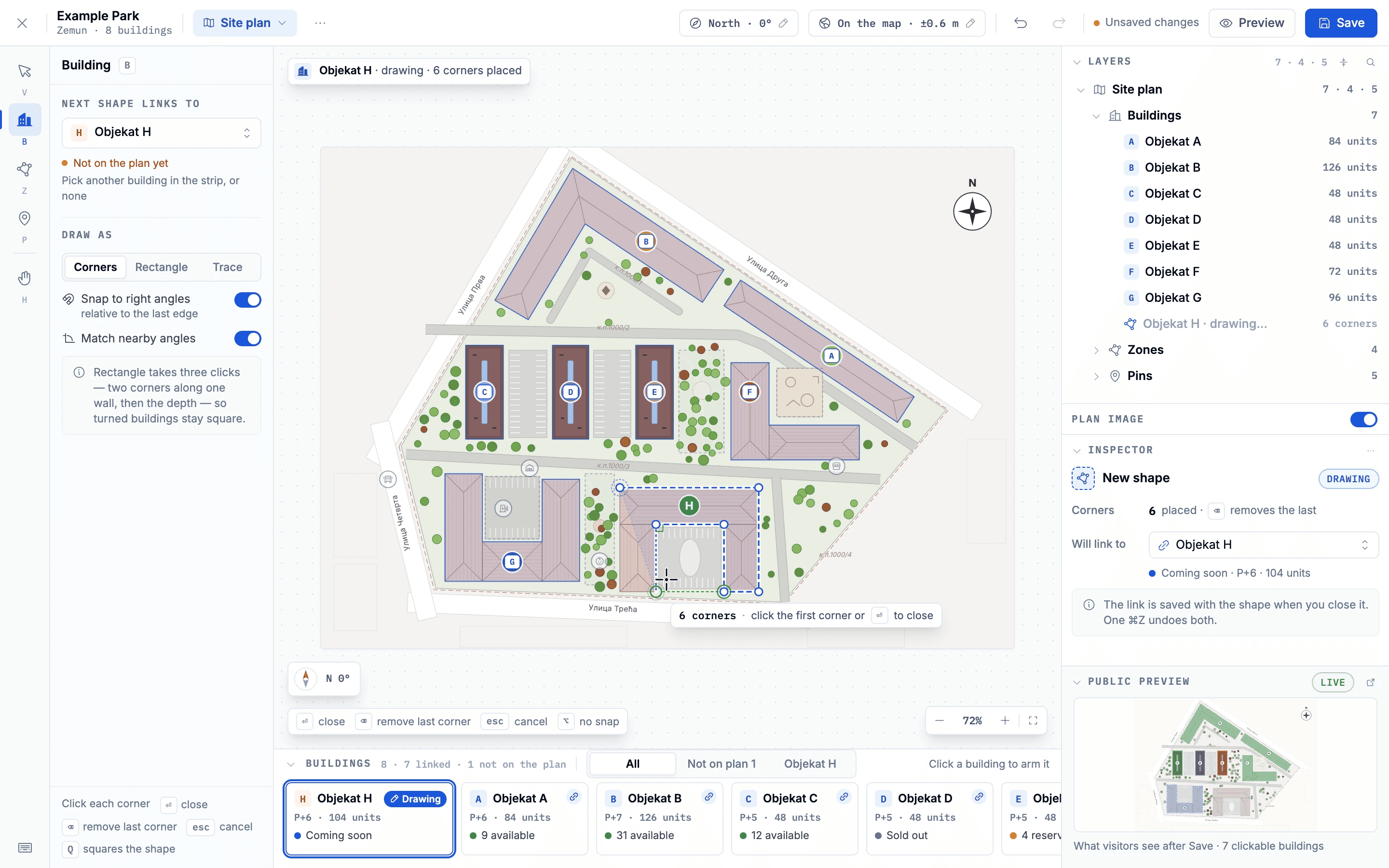Zoom in with the plus icon

(1005, 720)
